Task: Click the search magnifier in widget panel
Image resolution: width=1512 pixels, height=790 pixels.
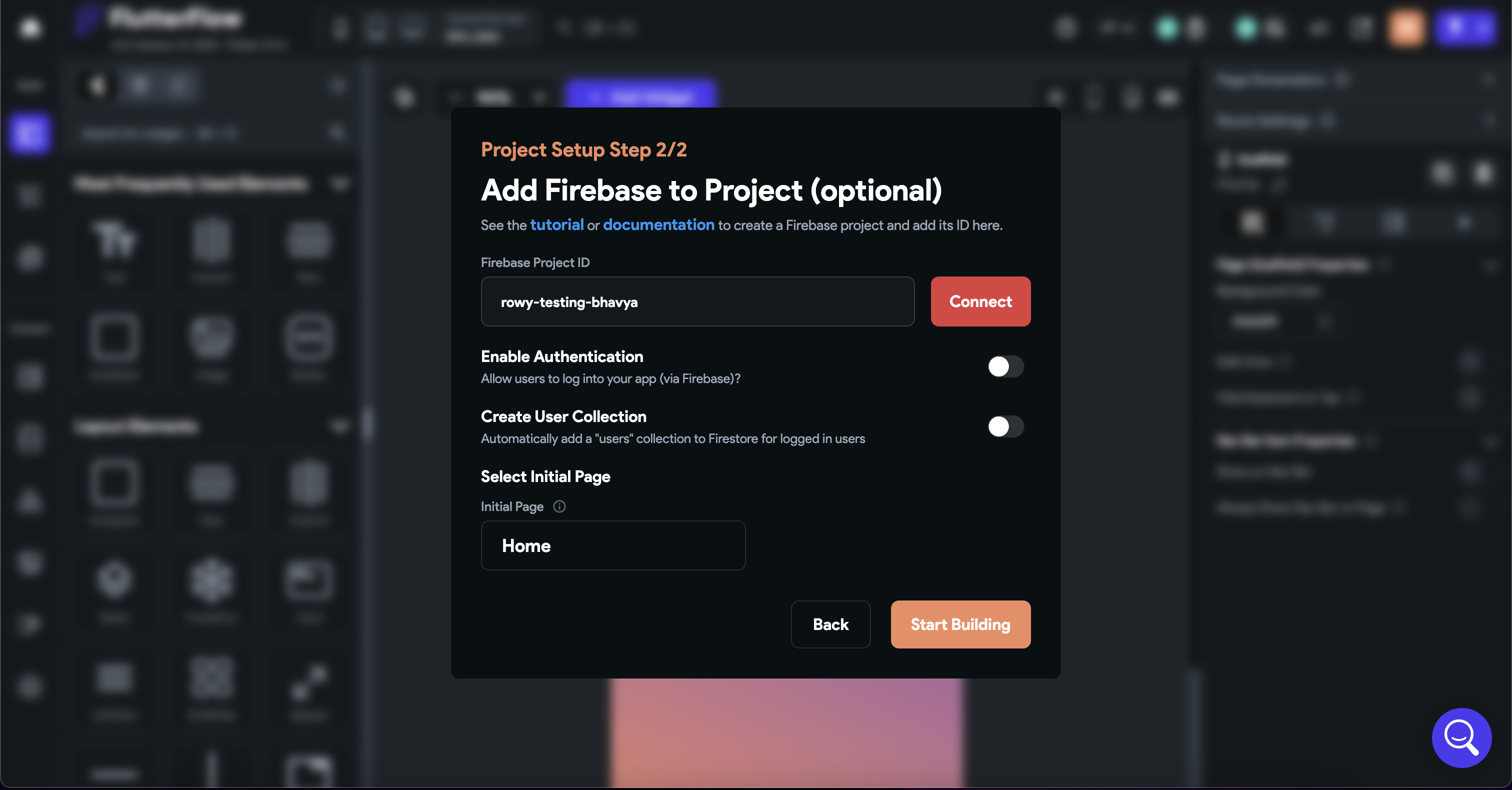Action: tap(337, 133)
